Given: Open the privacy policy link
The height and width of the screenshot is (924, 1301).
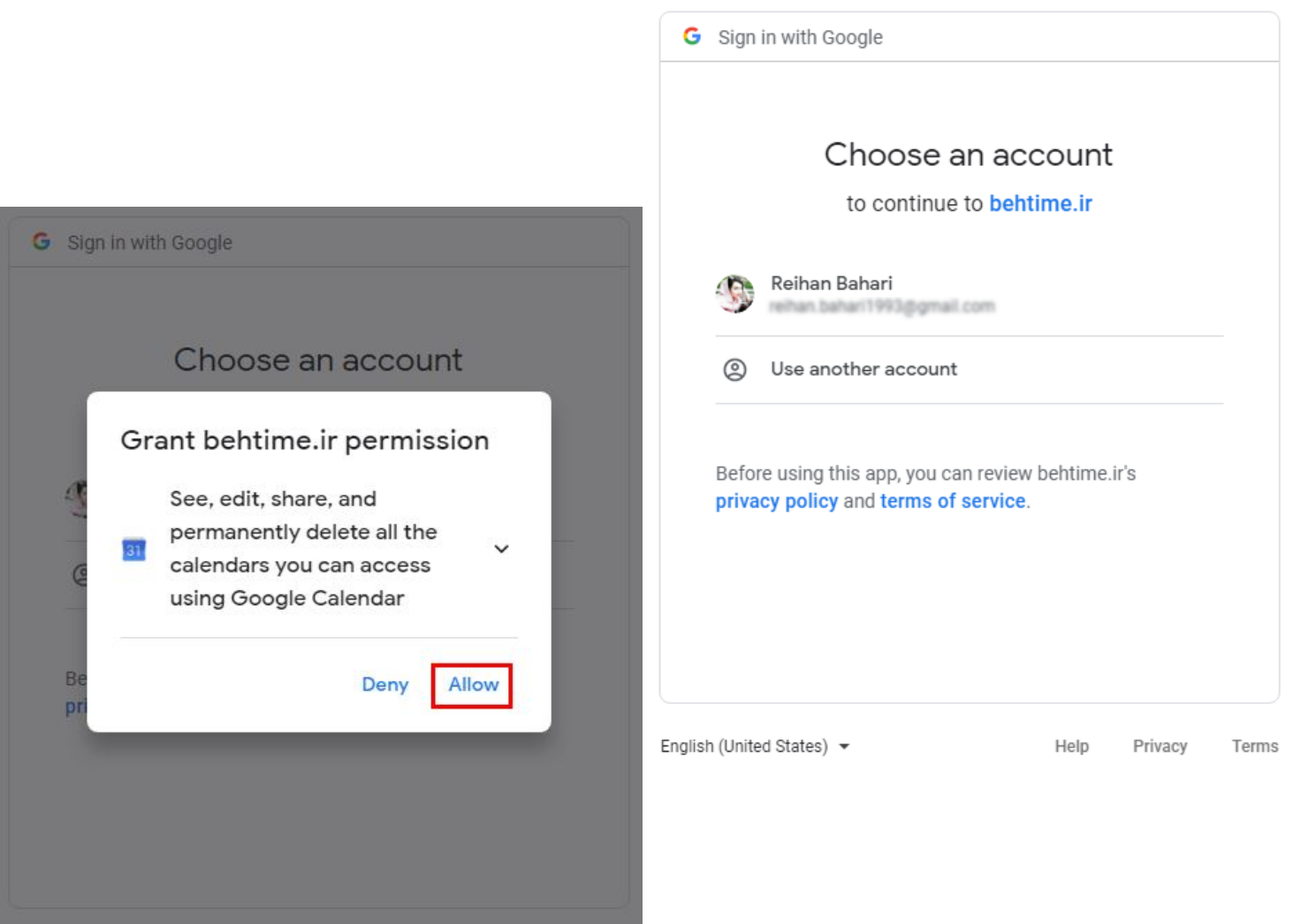Looking at the screenshot, I should [776, 501].
